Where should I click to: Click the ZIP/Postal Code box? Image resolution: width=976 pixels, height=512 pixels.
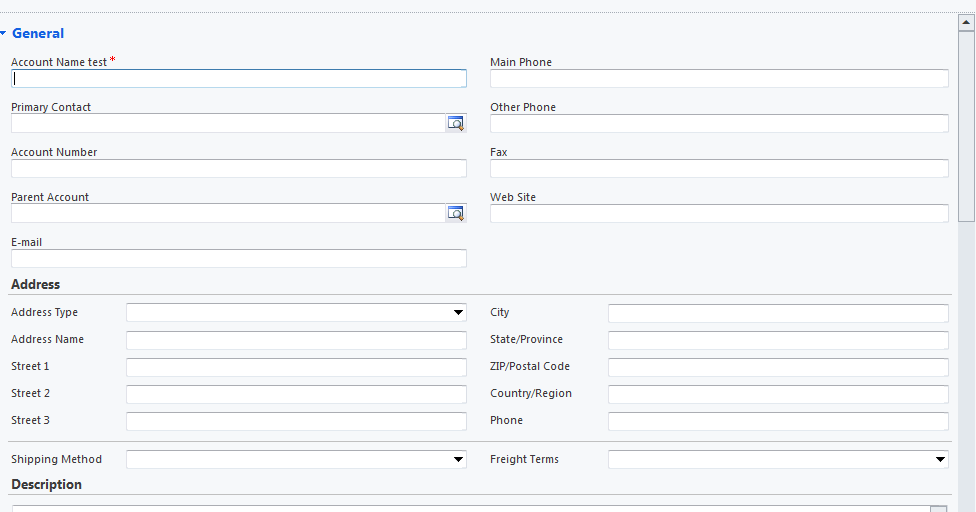778,367
